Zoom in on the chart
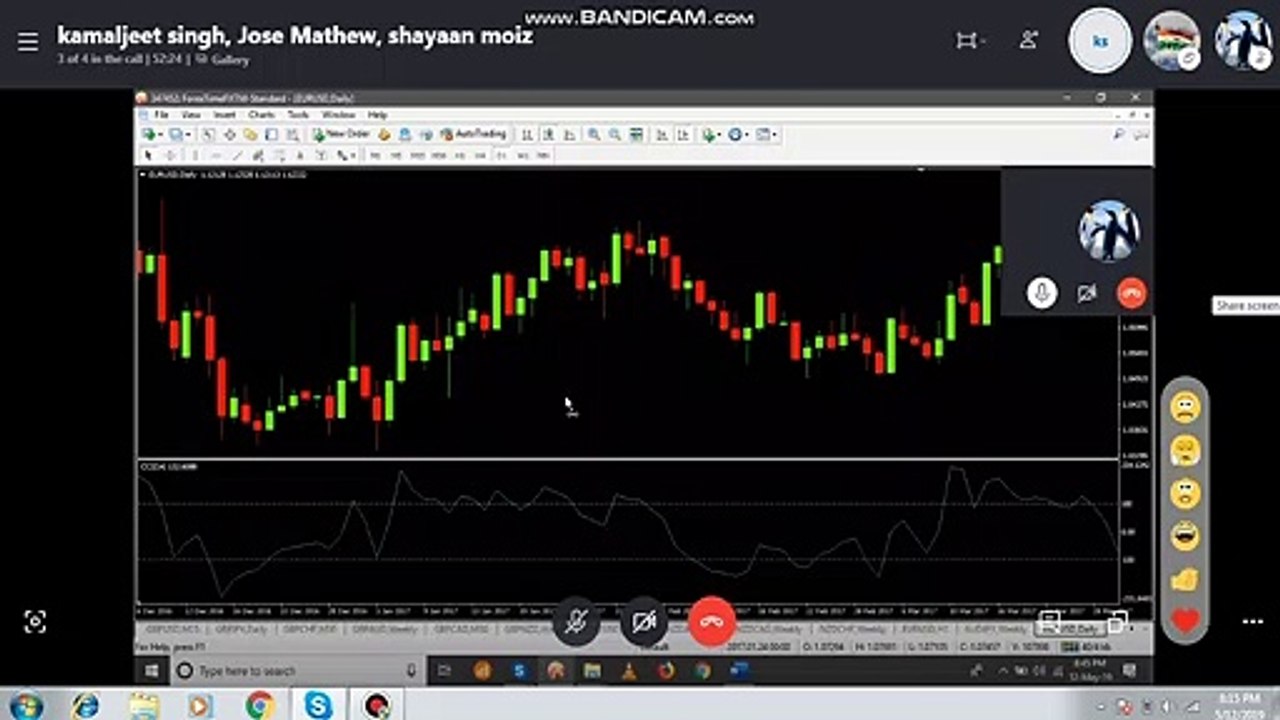The image size is (1280, 720). pos(594,134)
